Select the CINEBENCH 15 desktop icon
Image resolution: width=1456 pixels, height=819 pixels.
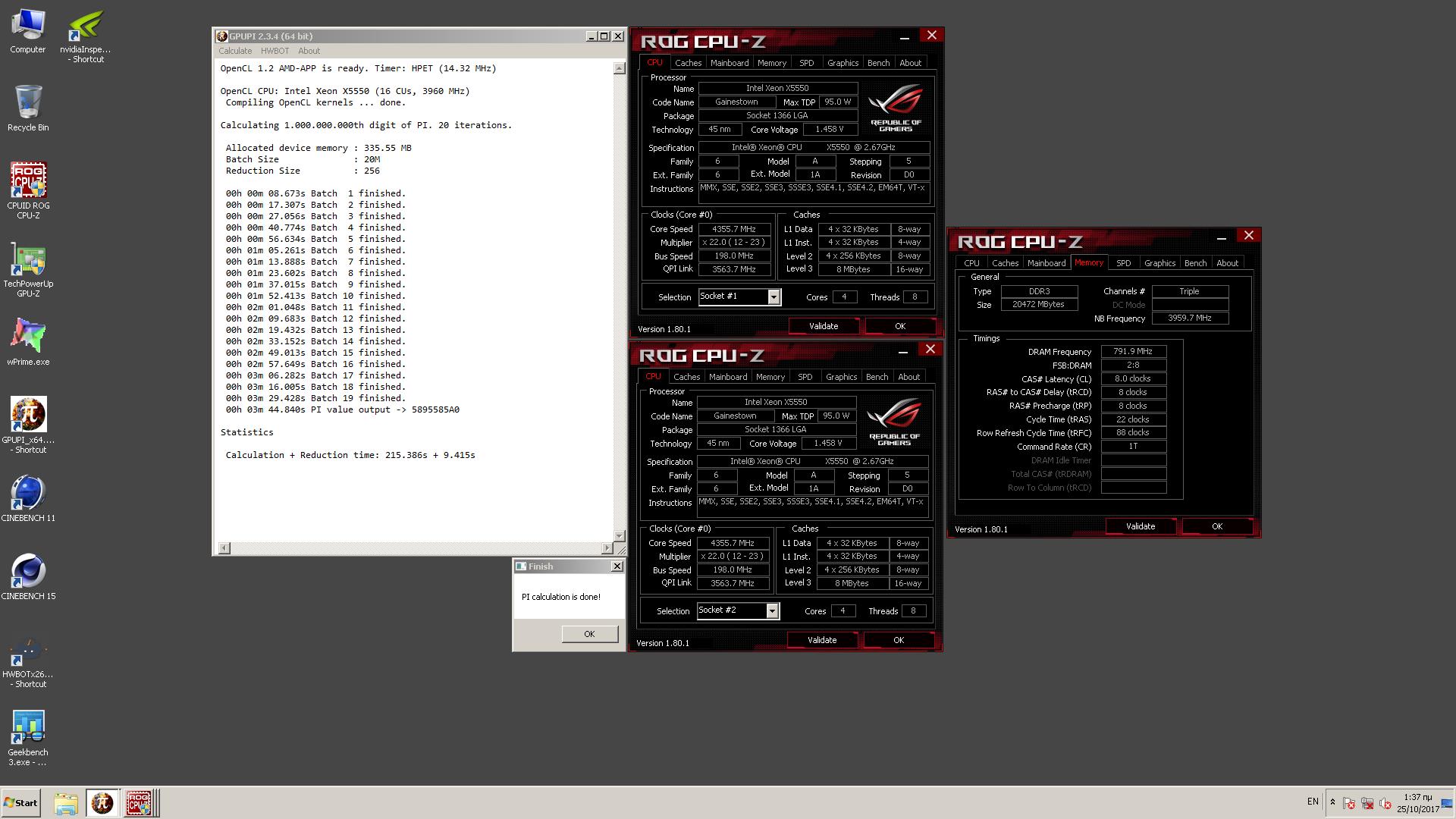coord(28,576)
